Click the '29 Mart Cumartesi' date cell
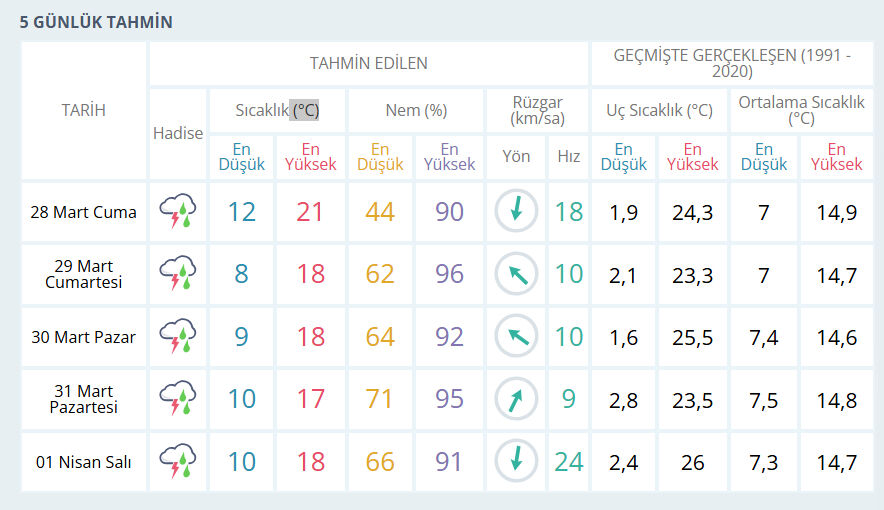The image size is (884, 510). point(83,274)
